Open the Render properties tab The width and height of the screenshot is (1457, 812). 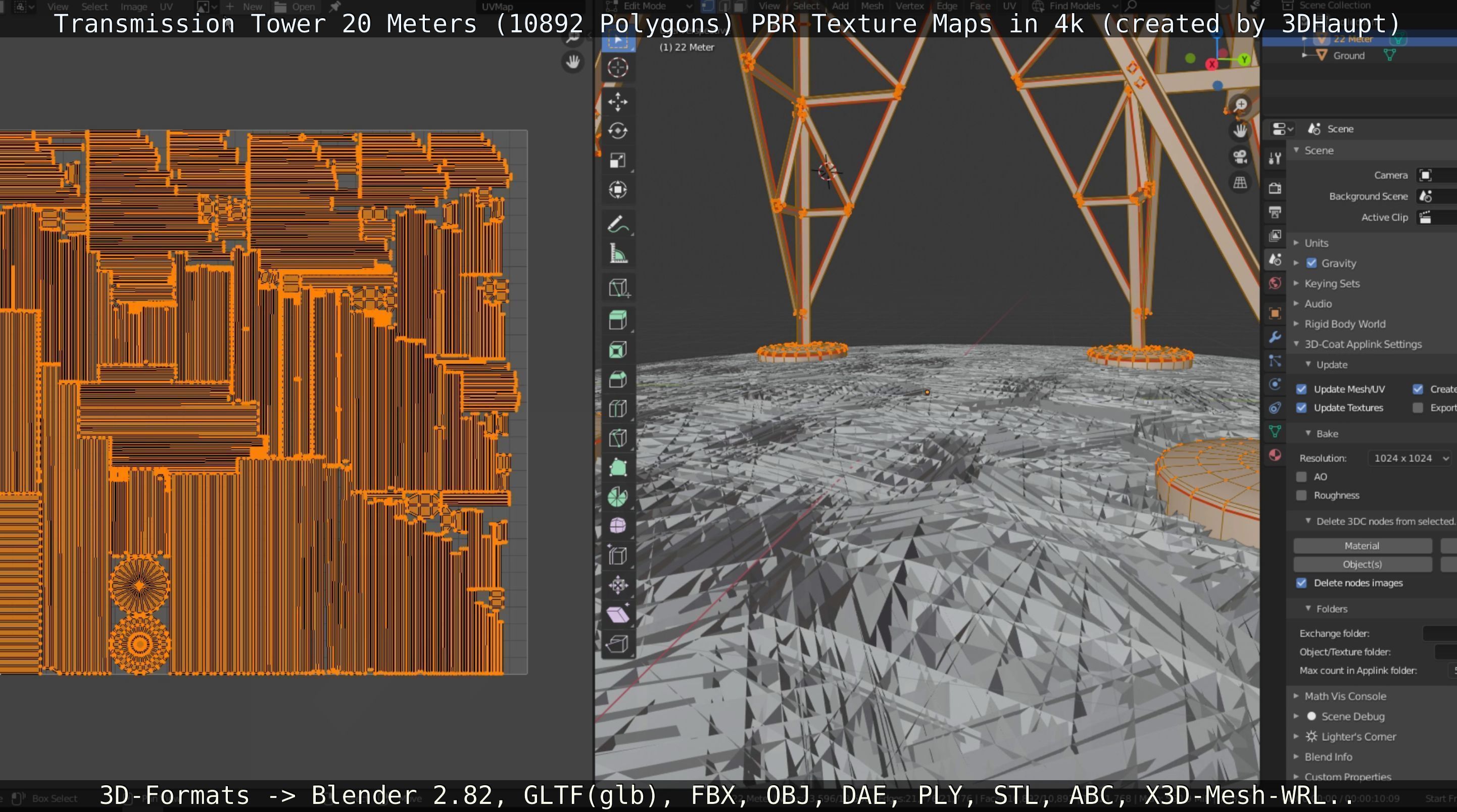1275,188
